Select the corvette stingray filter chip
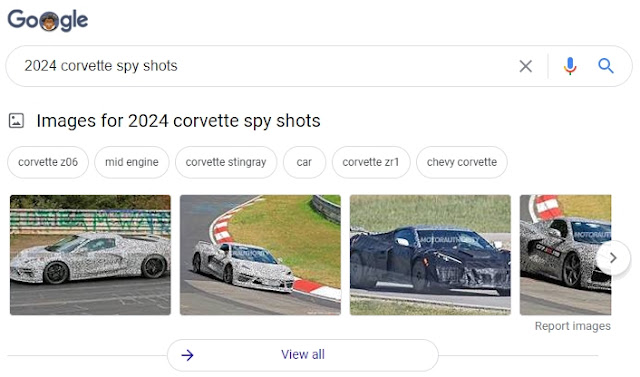The height and width of the screenshot is (377, 640). pos(226,162)
